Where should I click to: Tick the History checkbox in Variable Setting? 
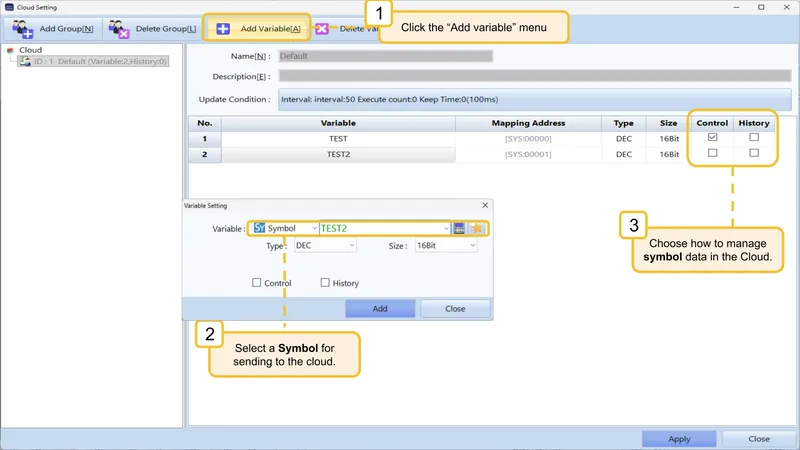325,283
